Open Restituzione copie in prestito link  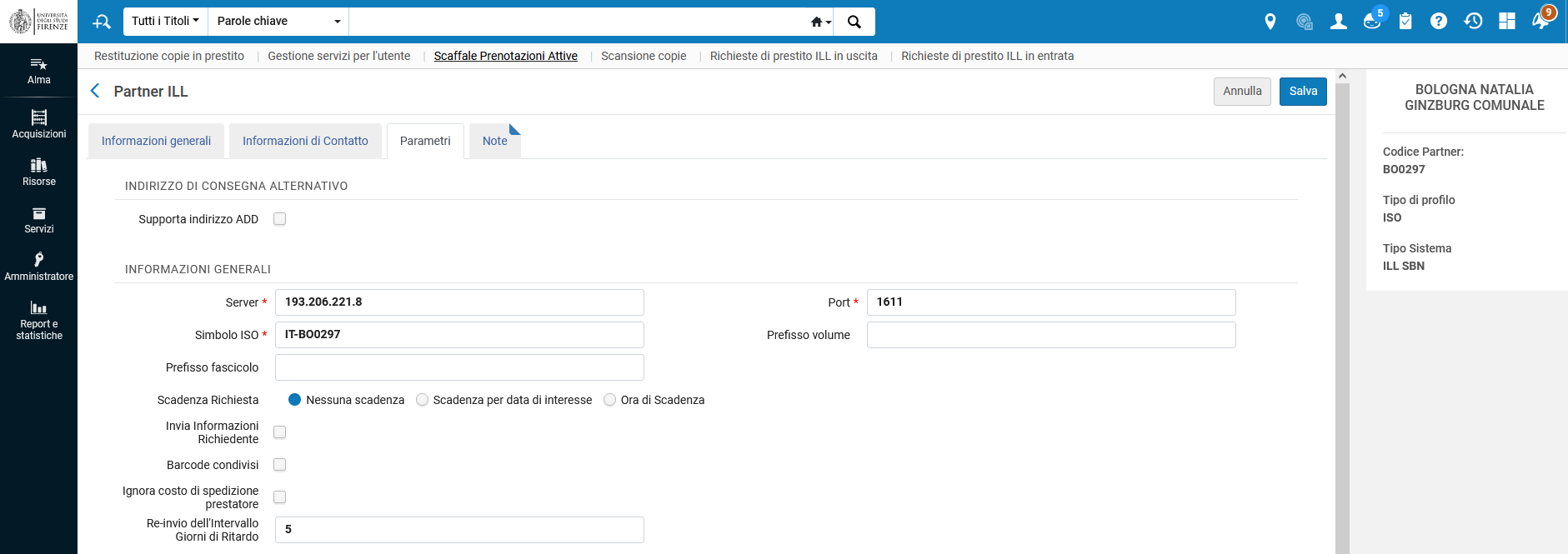click(169, 56)
